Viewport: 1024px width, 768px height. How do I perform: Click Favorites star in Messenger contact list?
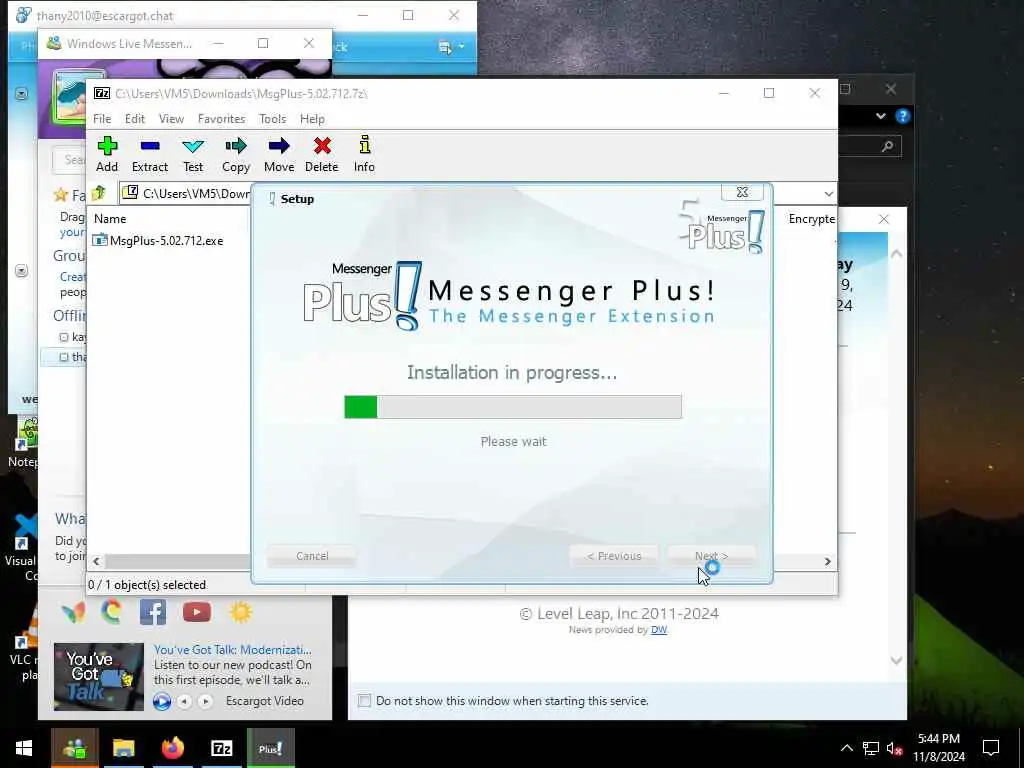click(x=61, y=195)
